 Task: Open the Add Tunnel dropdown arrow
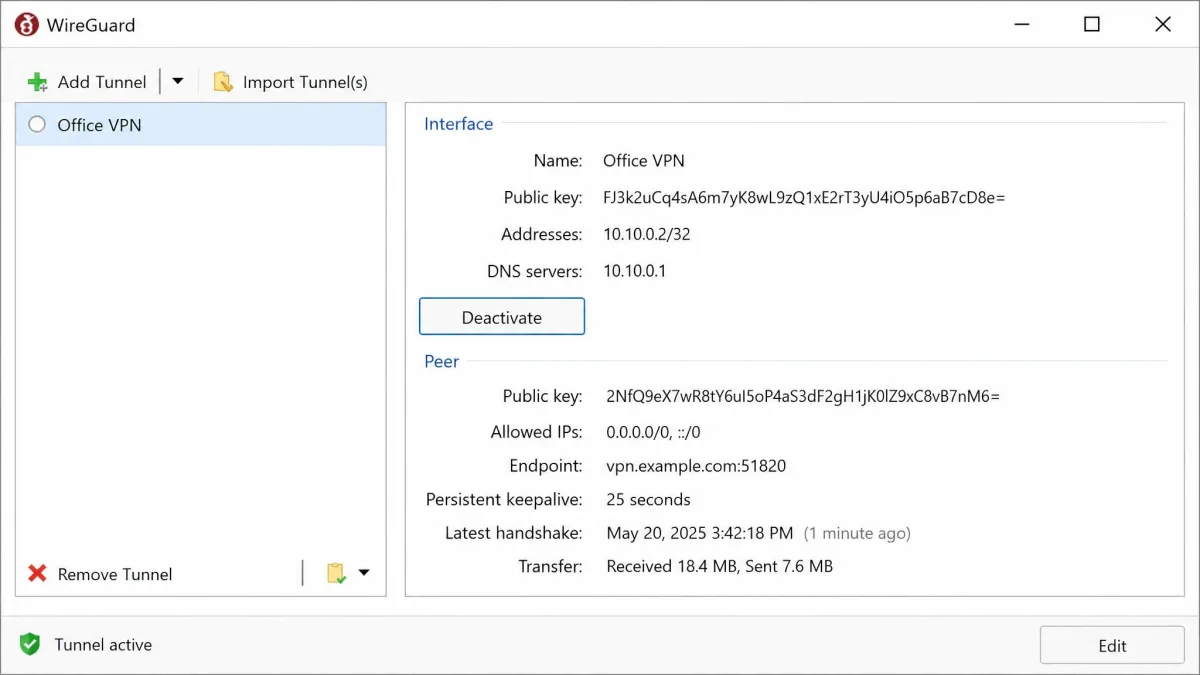pyautogui.click(x=178, y=81)
